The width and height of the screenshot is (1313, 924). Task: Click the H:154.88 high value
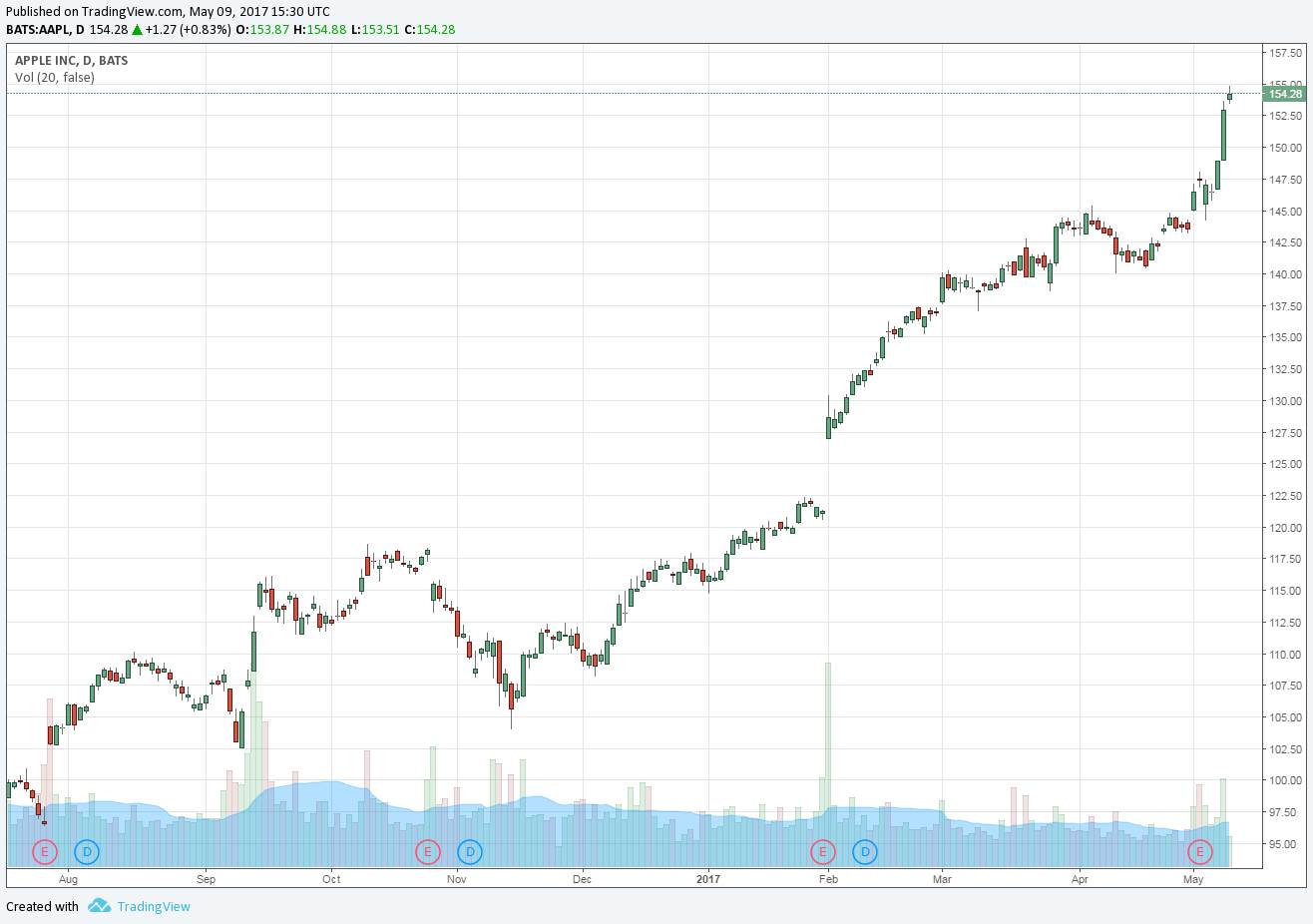[319, 29]
